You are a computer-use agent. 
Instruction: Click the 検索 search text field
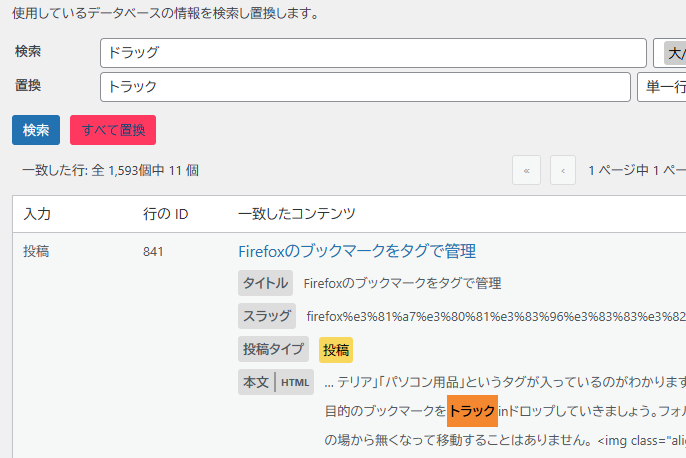point(372,52)
